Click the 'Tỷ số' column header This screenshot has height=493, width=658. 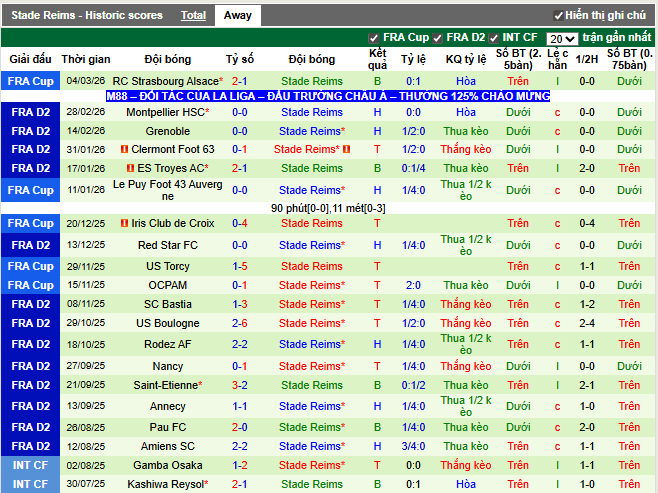(x=240, y=60)
